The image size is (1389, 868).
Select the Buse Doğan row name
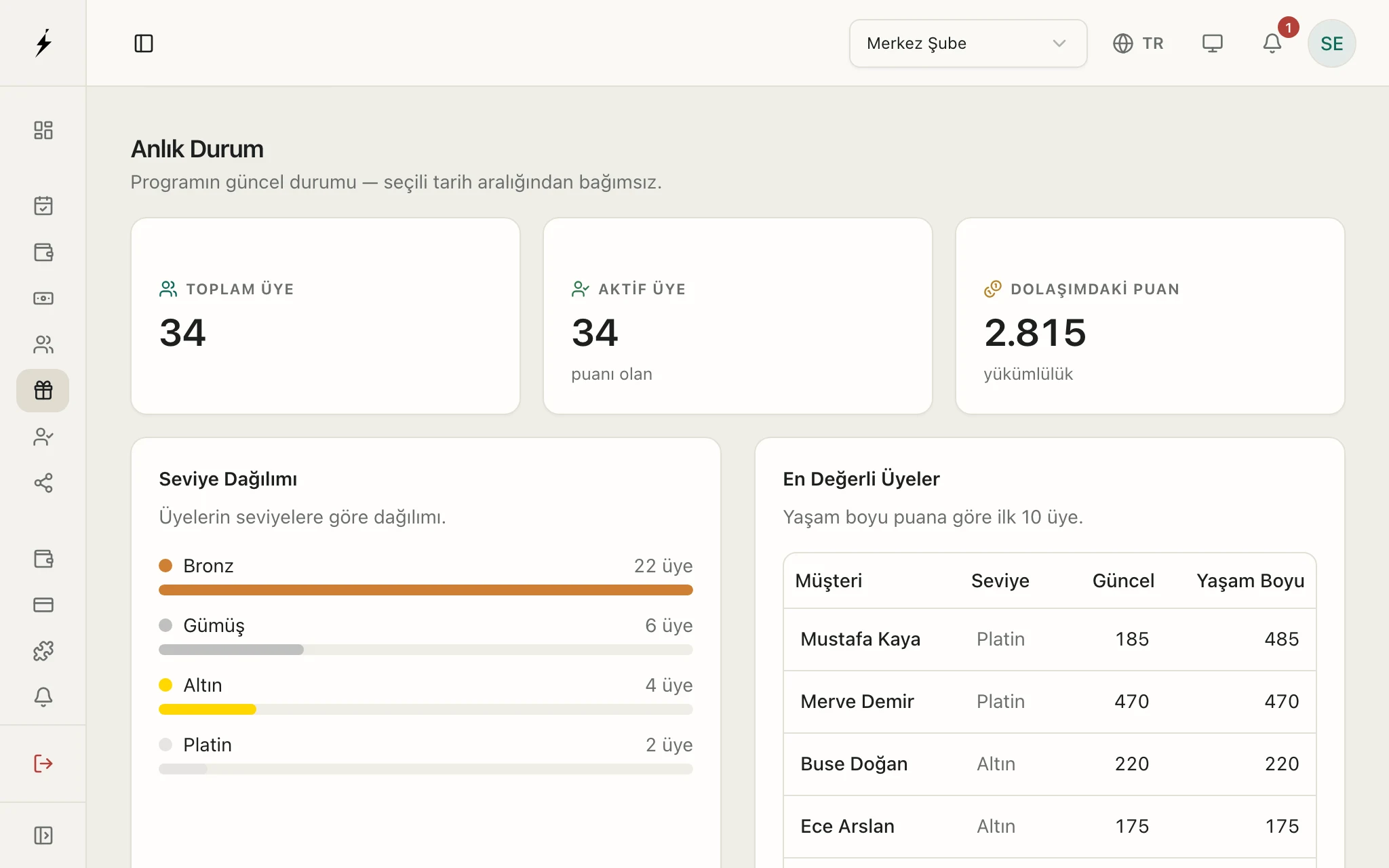854,764
